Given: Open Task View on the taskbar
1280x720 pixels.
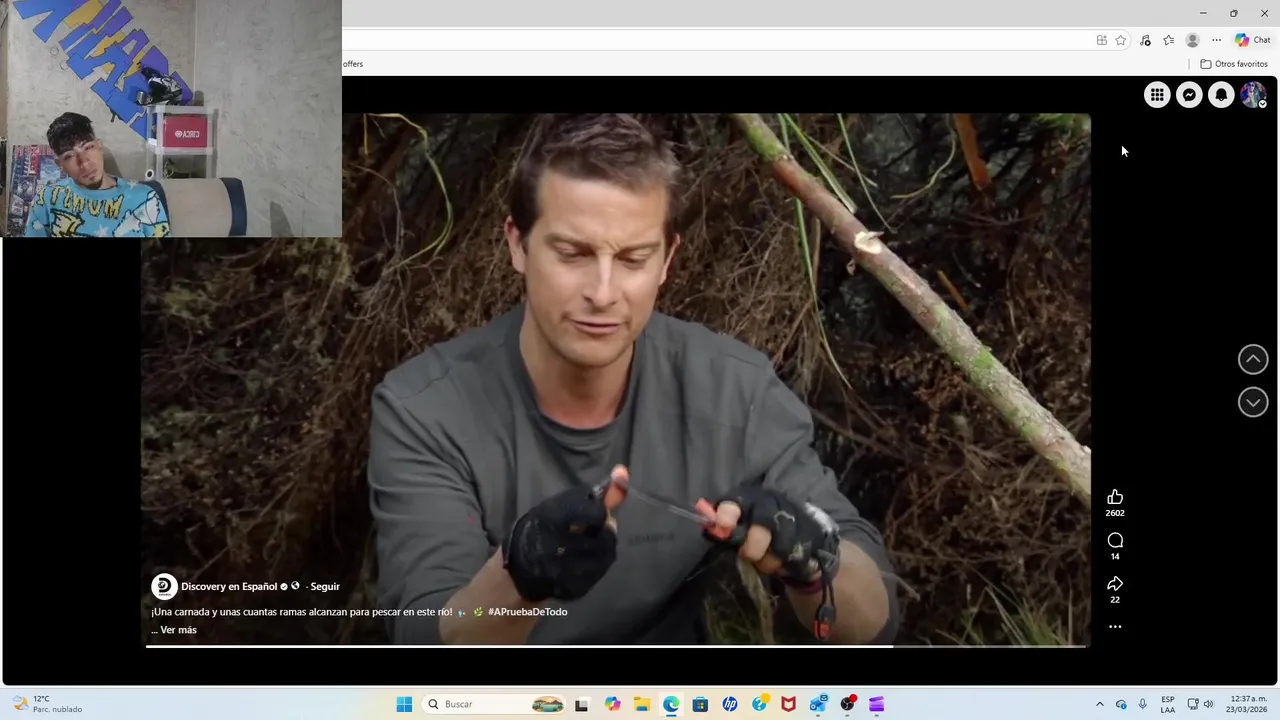Looking at the screenshot, I should click(582, 704).
